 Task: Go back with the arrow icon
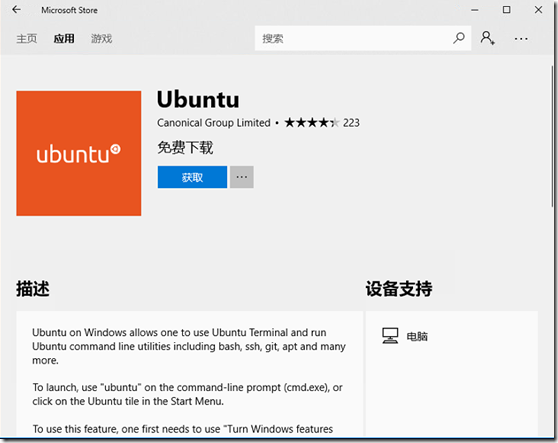16,10
